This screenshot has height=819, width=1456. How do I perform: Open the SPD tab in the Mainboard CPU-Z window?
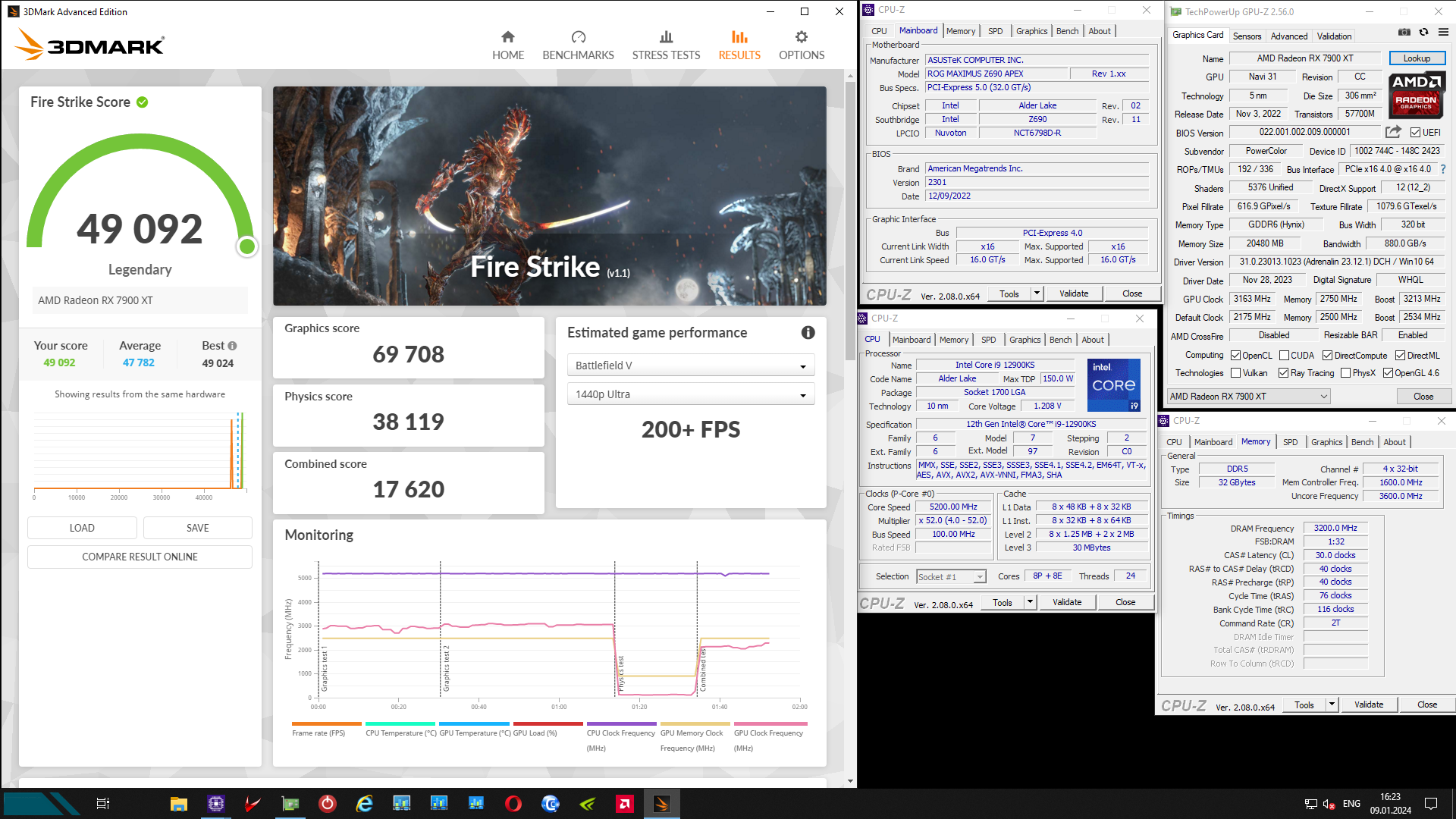click(995, 31)
